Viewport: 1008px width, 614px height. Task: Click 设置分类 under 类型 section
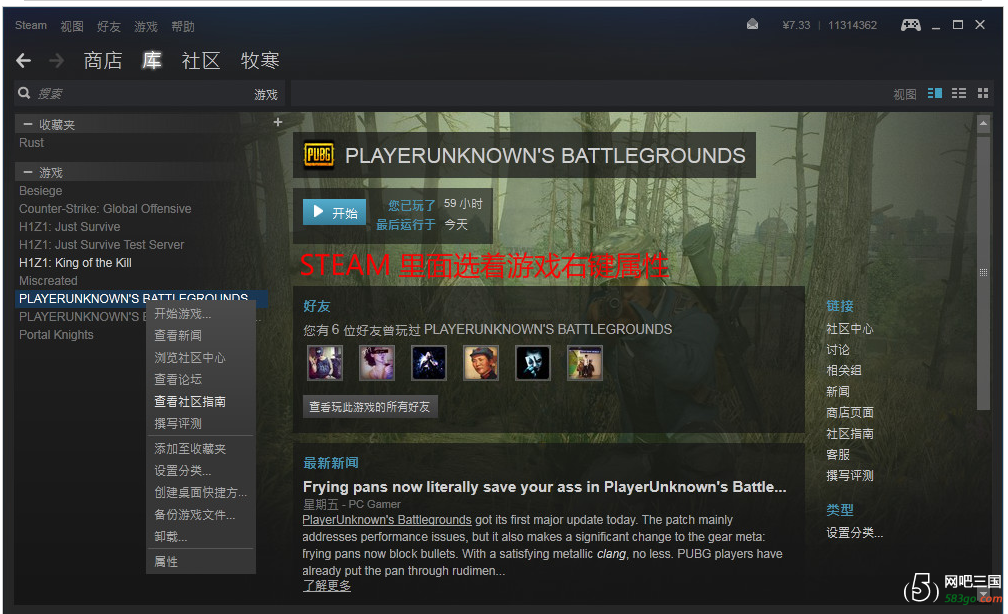coord(854,532)
